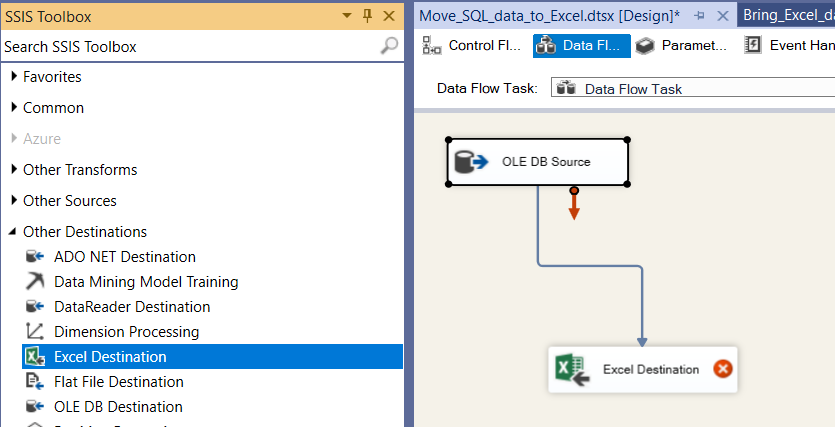Collapse the Other Destinations group
Screen dimensions: 835x428
pyautogui.click(x=14, y=232)
